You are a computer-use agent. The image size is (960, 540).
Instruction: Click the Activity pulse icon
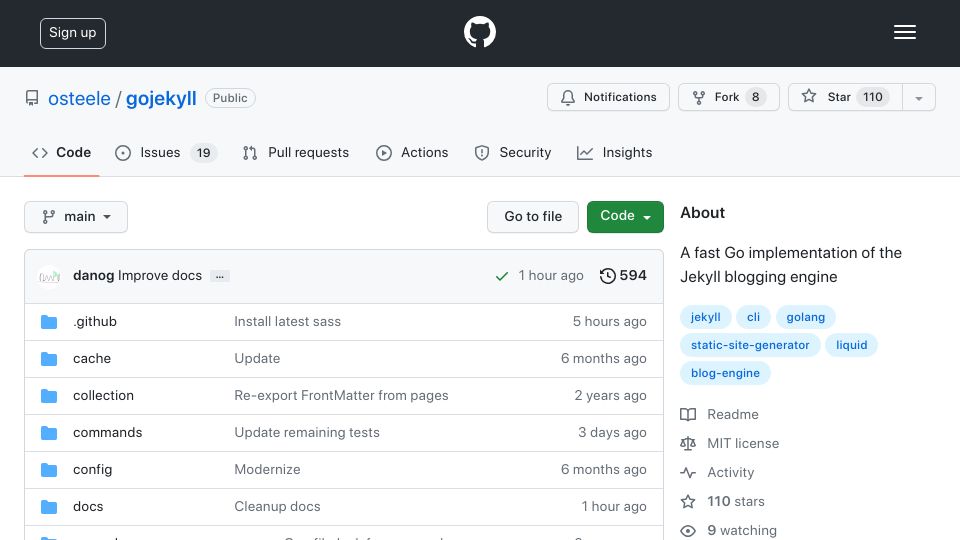tap(688, 473)
